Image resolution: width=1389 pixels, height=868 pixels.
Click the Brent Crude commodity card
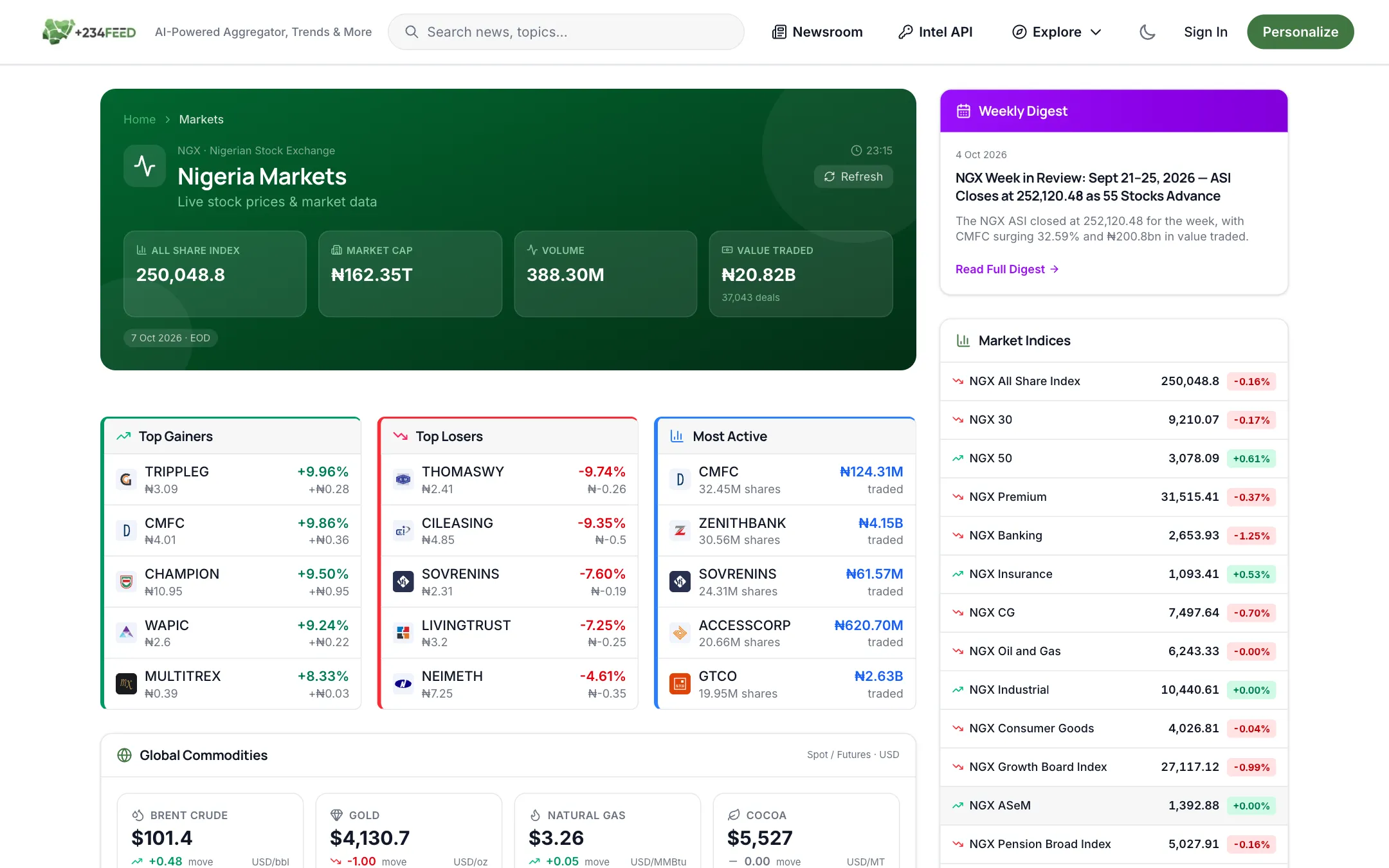[210, 831]
